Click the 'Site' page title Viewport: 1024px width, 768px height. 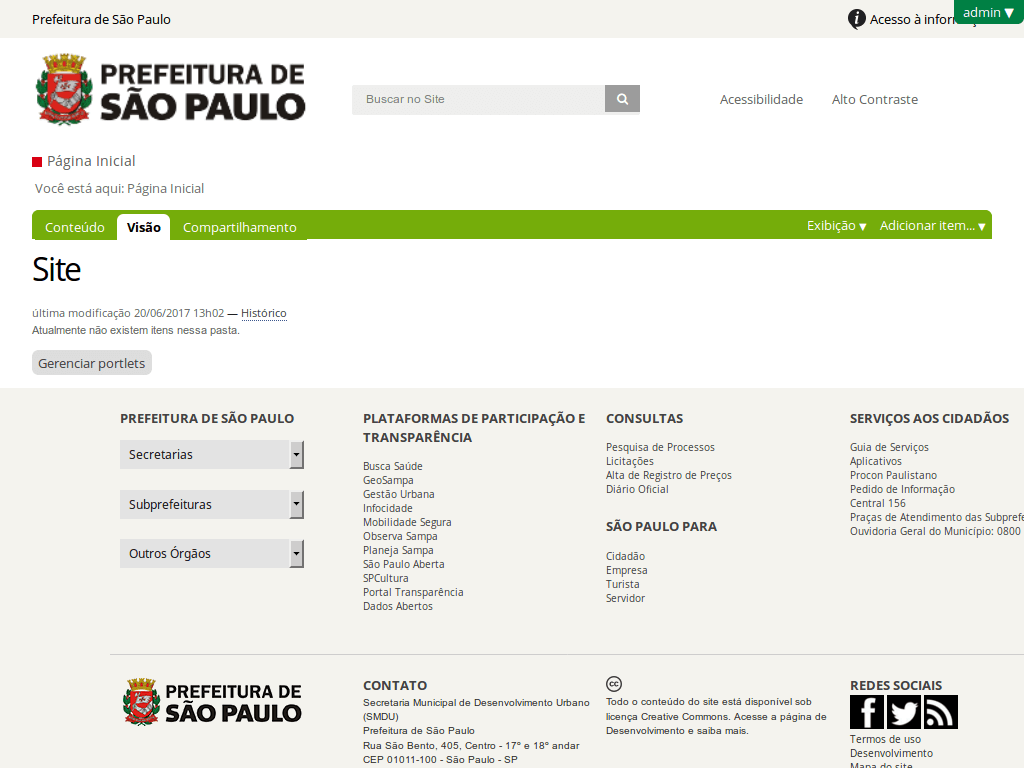tap(56, 270)
